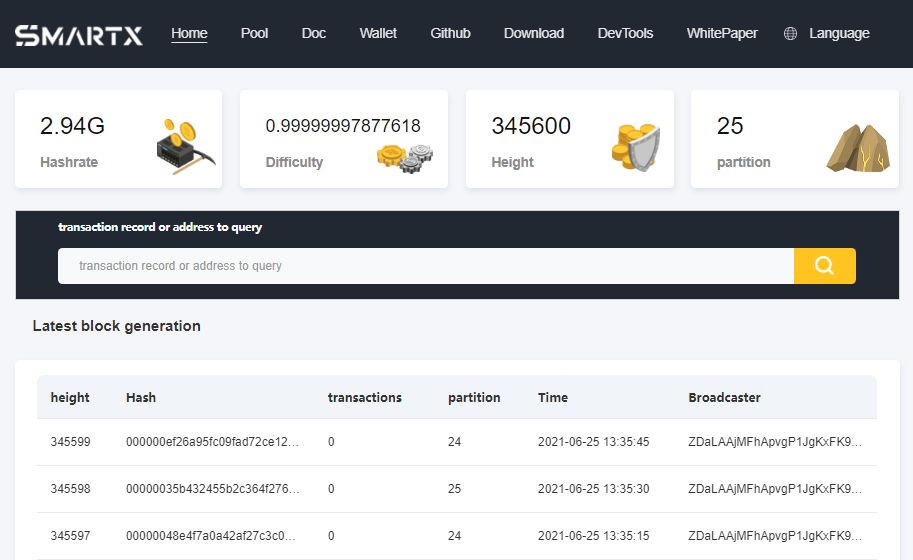Open the Download page
Viewport: 913px width, 560px height.
(x=534, y=33)
